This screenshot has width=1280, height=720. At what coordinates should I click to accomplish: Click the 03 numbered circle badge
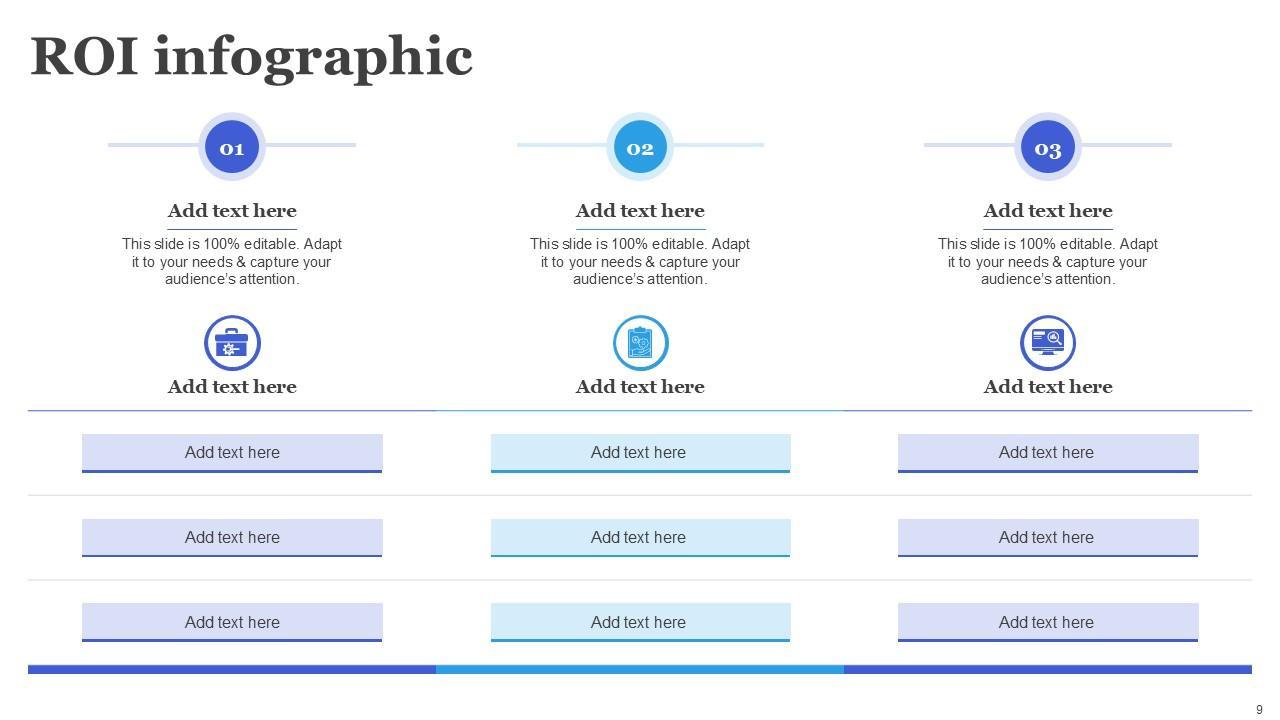coord(1047,147)
